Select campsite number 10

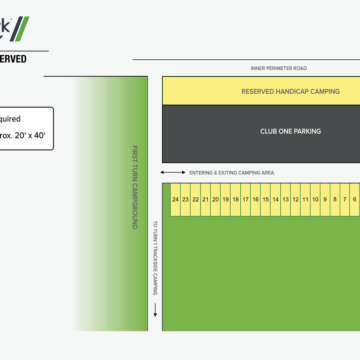pos(315,200)
